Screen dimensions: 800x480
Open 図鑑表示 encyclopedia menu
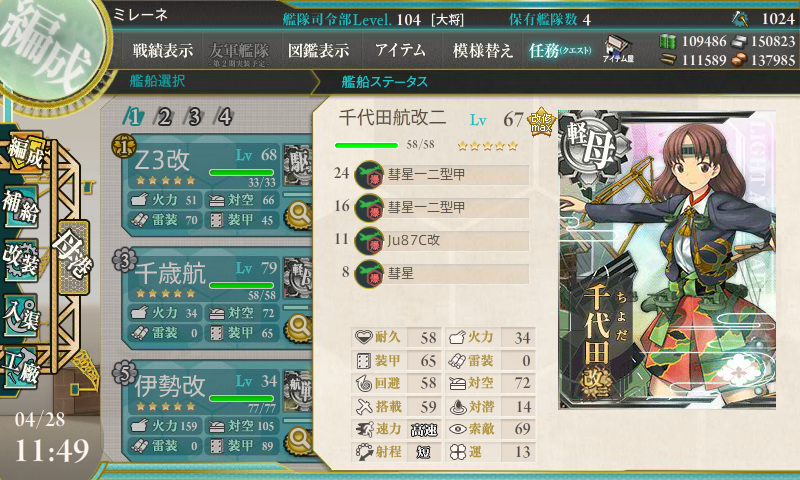pos(319,50)
